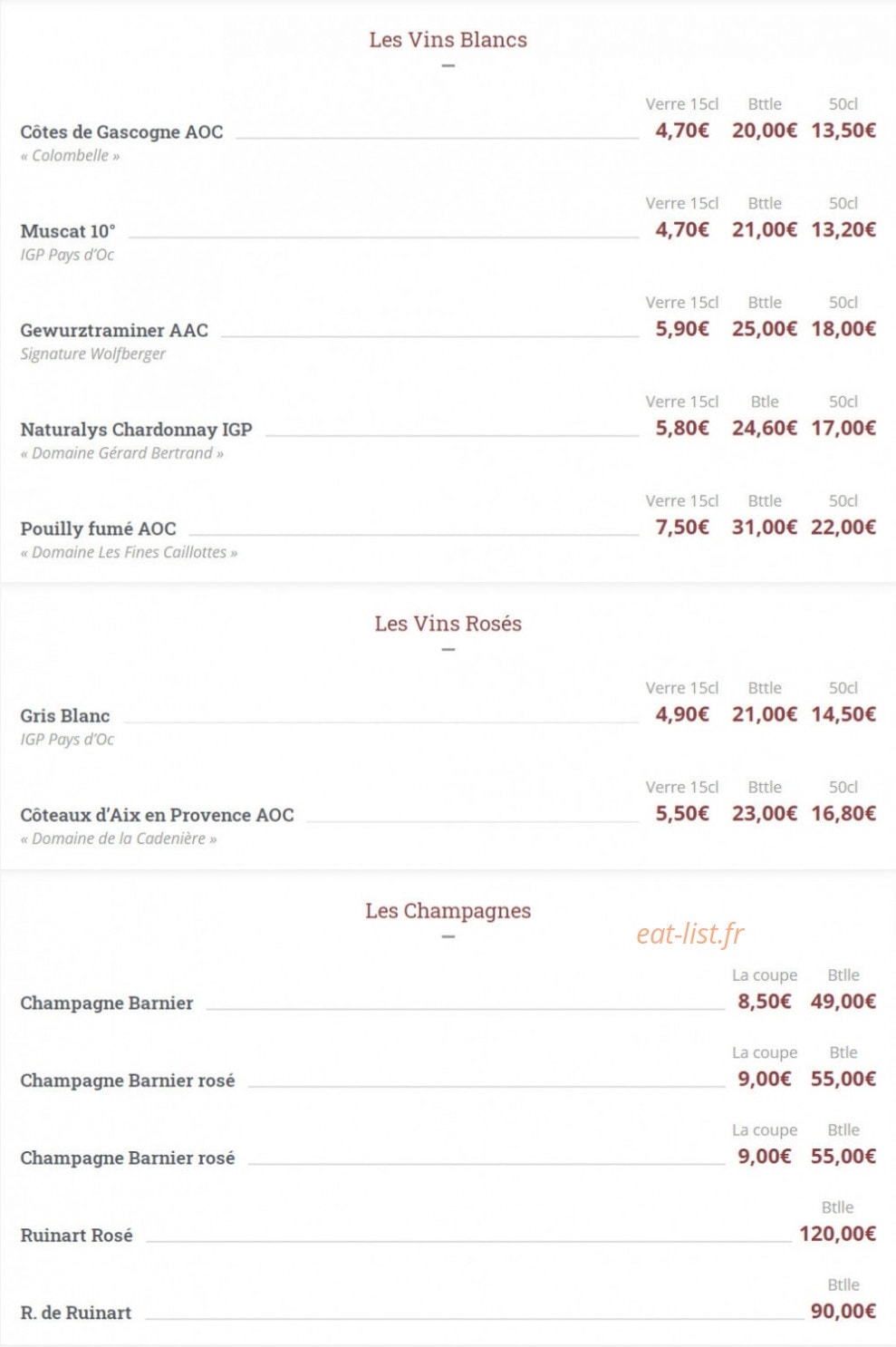This screenshot has width=896, height=1347.
Task: Select the Gris Blanc rosé
Action: point(64,716)
